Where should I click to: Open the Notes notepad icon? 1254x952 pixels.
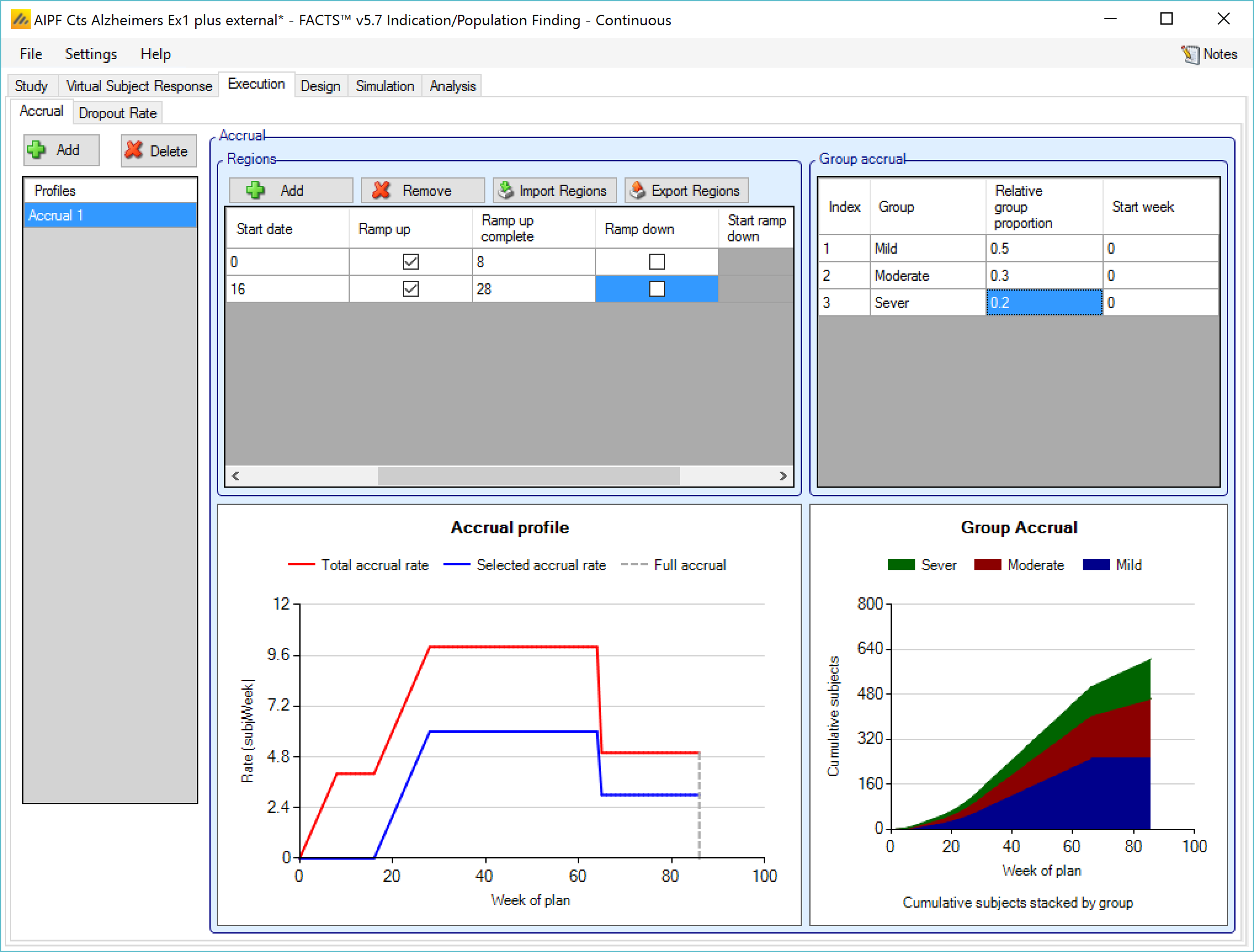pyautogui.click(x=1189, y=54)
